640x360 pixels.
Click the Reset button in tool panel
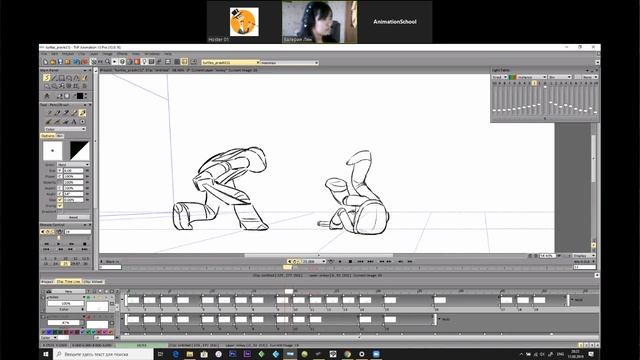(73, 217)
